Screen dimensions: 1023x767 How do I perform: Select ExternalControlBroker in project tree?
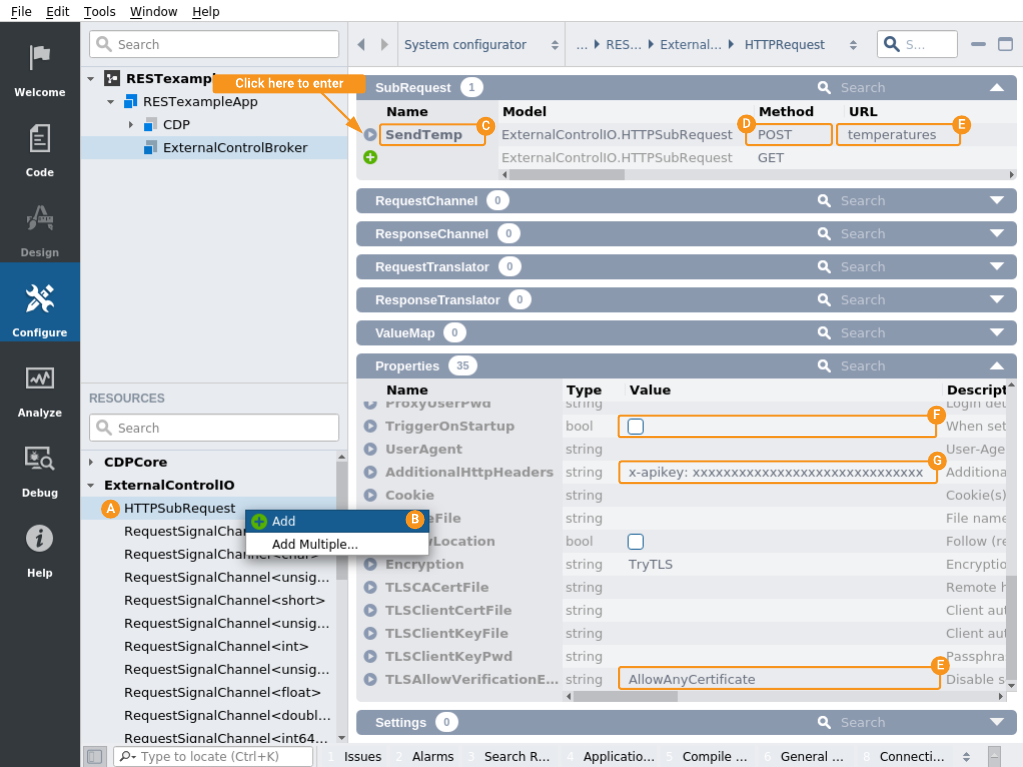point(234,148)
